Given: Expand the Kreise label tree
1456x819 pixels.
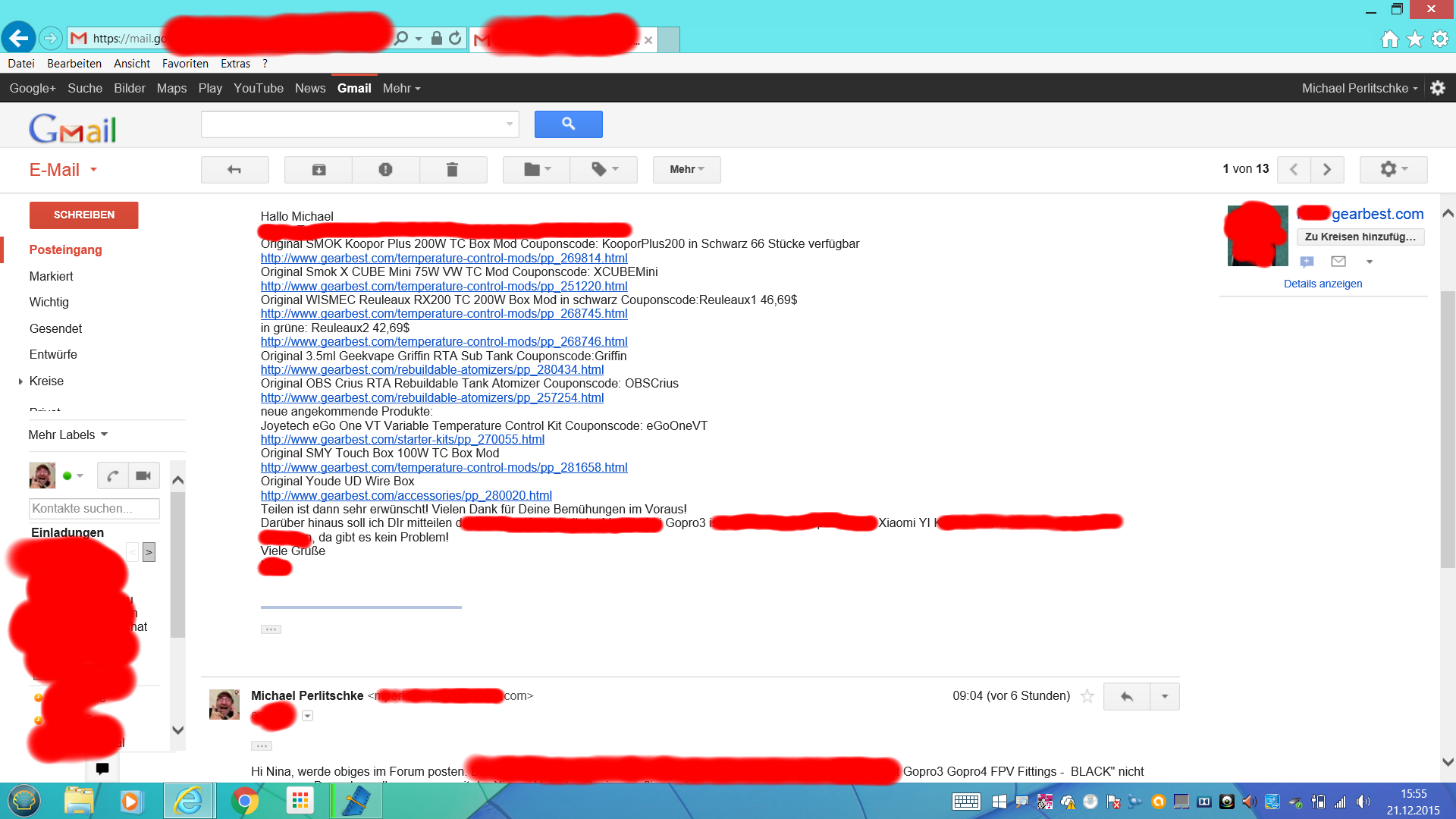Looking at the screenshot, I should click(20, 381).
